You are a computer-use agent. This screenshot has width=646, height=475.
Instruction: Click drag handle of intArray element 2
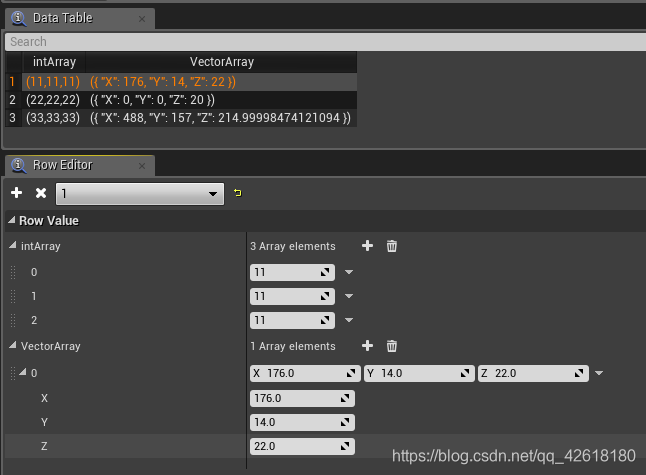[13, 320]
